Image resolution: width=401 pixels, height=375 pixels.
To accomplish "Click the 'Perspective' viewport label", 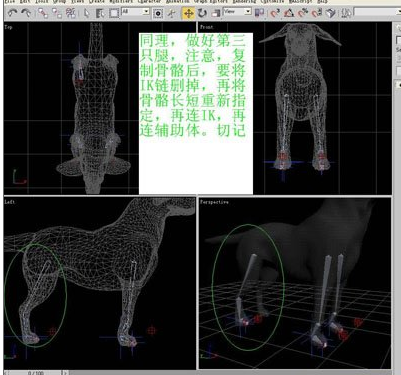I will pyautogui.click(x=214, y=202).
